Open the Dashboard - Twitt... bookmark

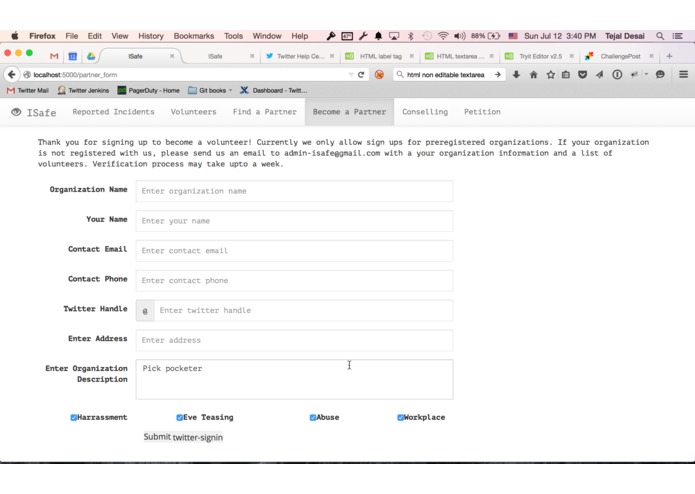(x=273, y=90)
